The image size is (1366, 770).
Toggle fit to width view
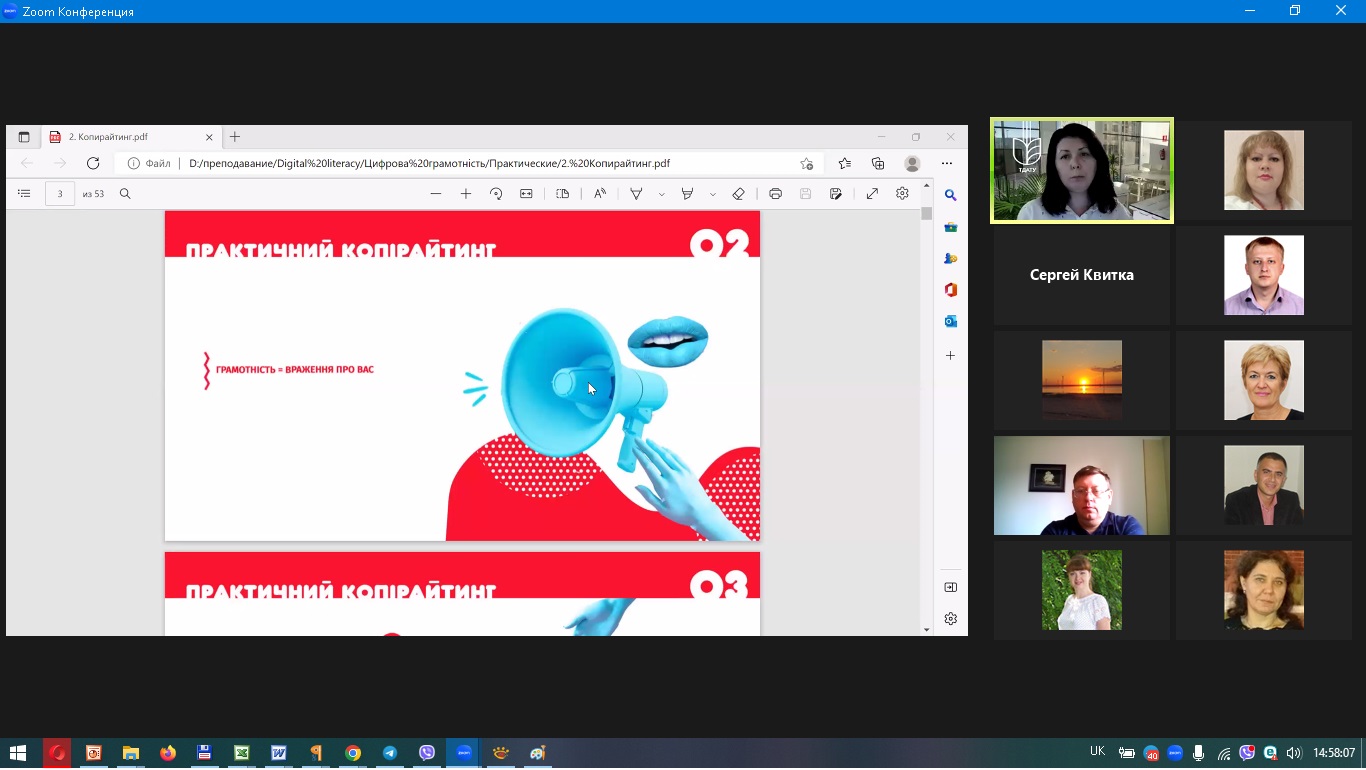point(526,194)
